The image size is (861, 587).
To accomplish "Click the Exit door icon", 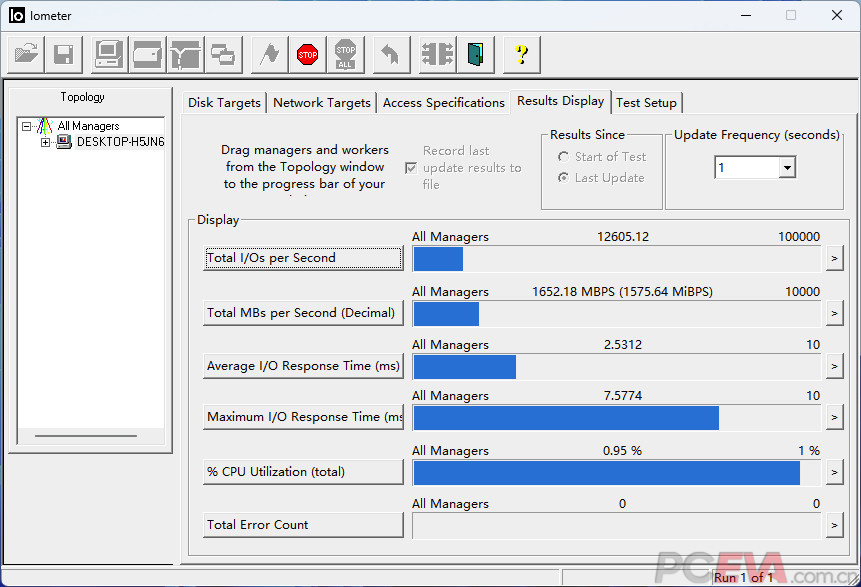I will coord(475,54).
